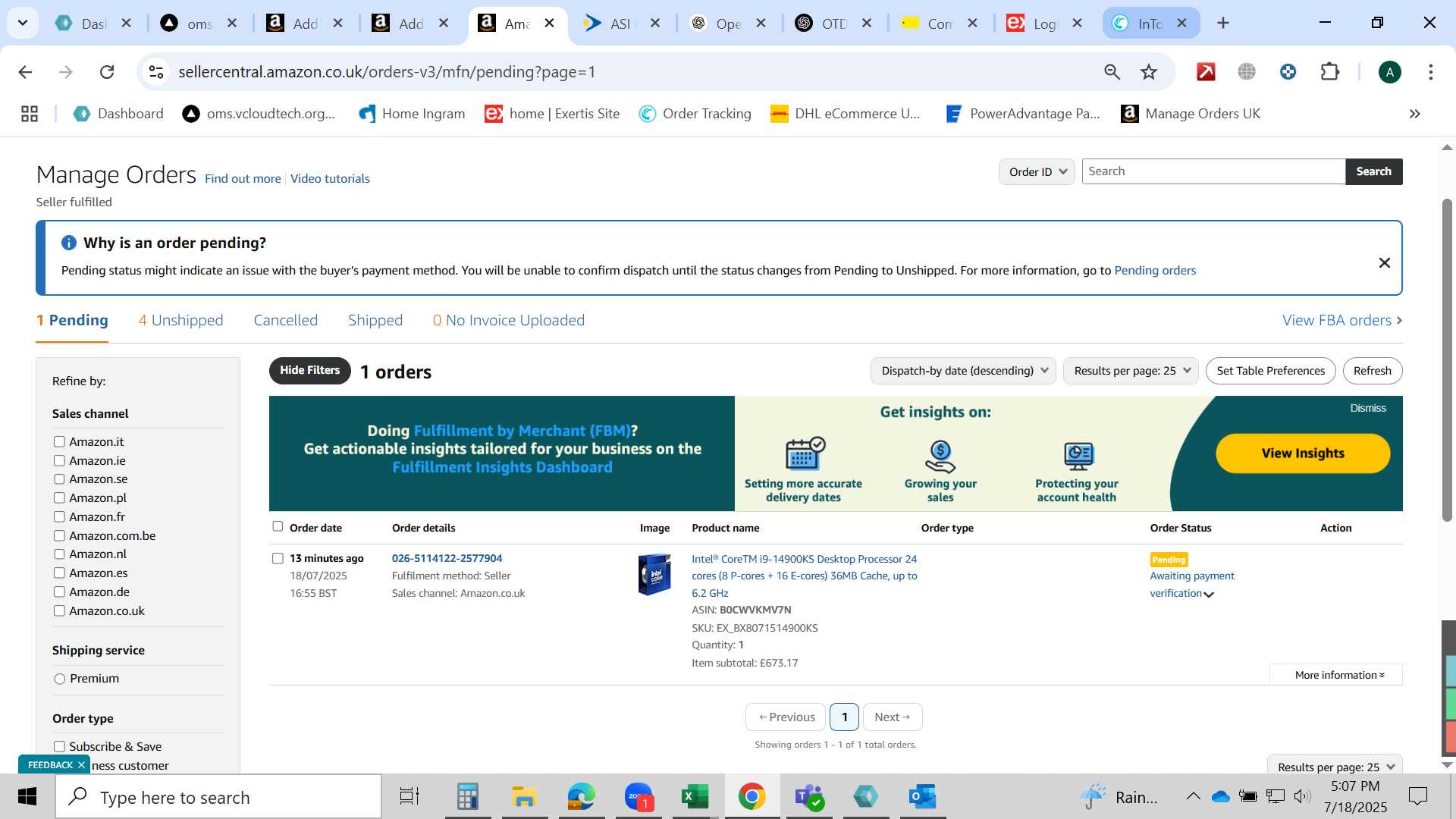Tick the Amazon.it sales channel checkbox
The image size is (1456, 819).
pos(59,441)
